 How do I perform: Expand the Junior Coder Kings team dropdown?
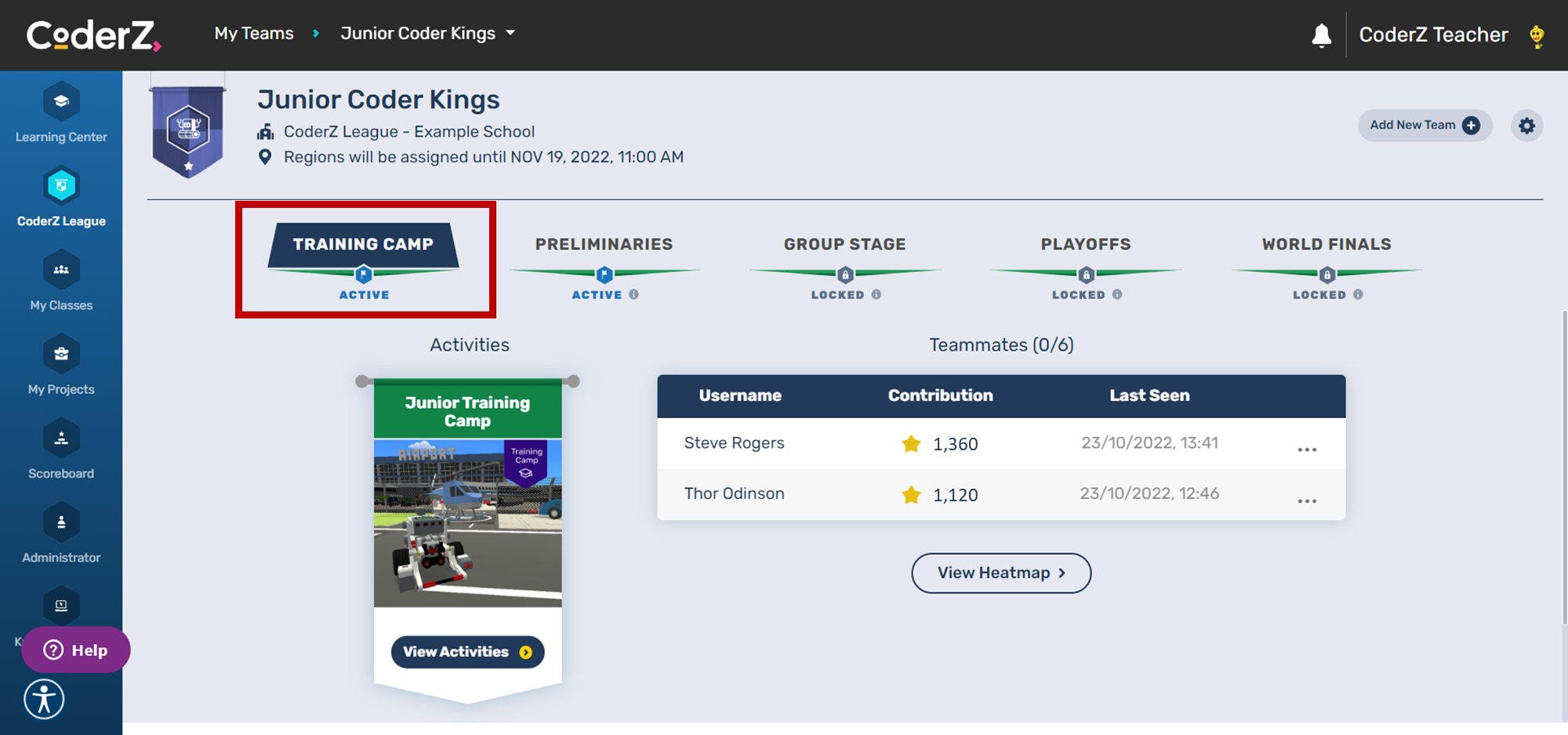pyautogui.click(x=510, y=34)
